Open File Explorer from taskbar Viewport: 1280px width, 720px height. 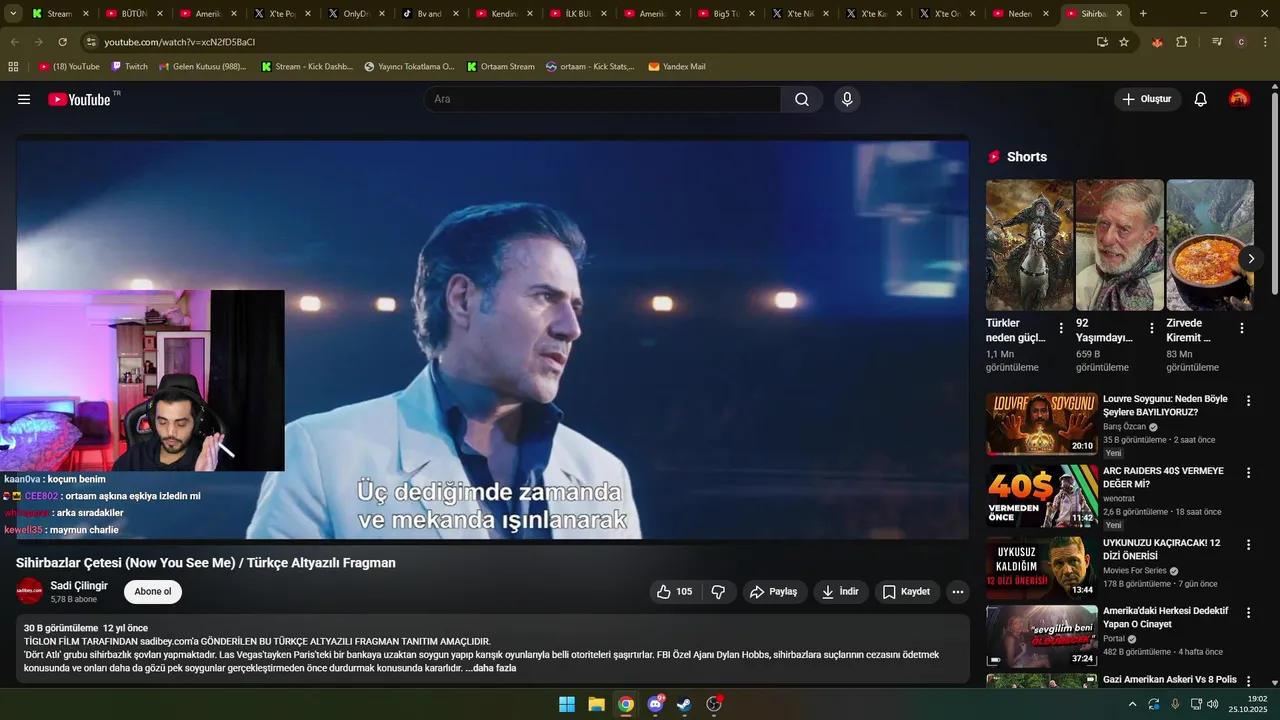[596, 704]
